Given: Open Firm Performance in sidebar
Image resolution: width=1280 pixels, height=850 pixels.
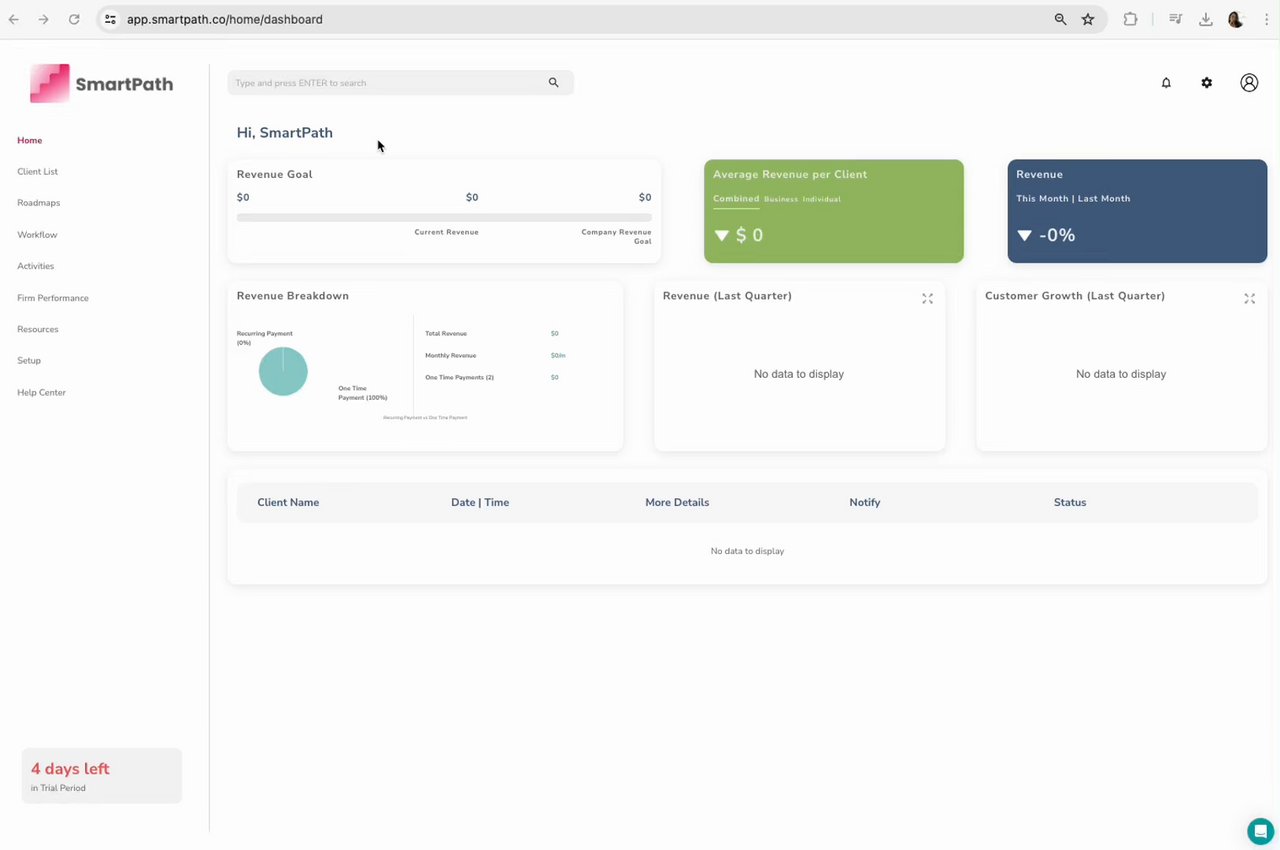Looking at the screenshot, I should tap(53, 298).
